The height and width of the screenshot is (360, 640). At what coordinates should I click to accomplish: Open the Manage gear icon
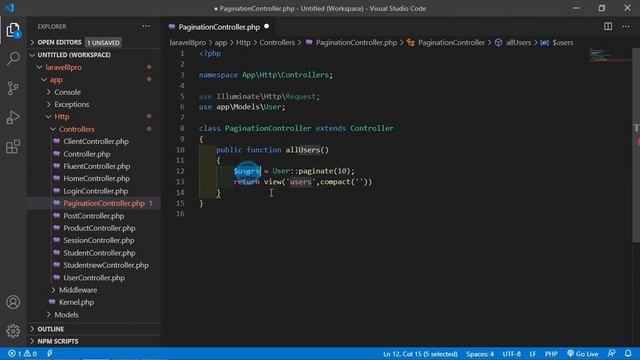(13, 331)
